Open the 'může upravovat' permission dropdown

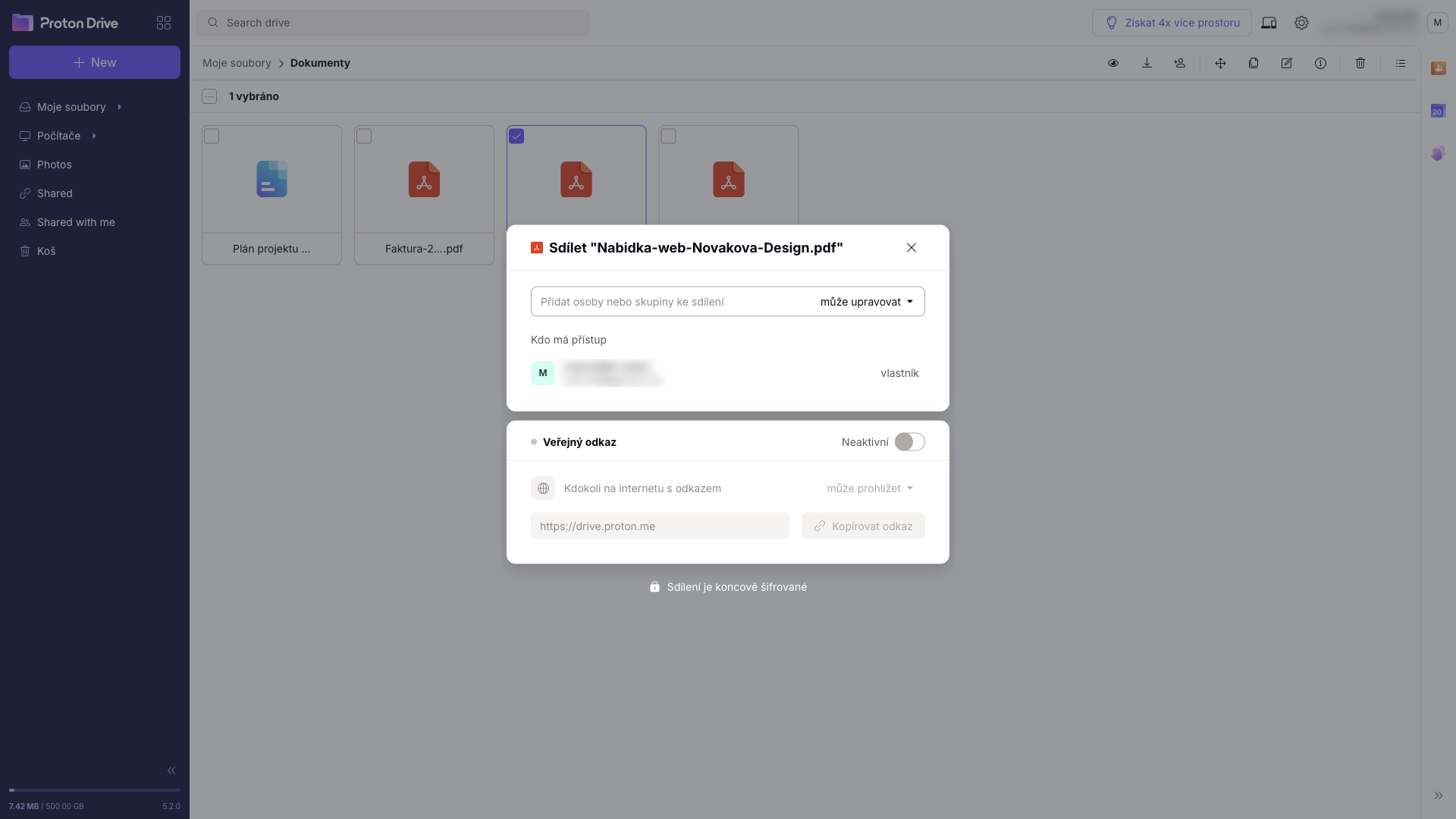tap(867, 302)
